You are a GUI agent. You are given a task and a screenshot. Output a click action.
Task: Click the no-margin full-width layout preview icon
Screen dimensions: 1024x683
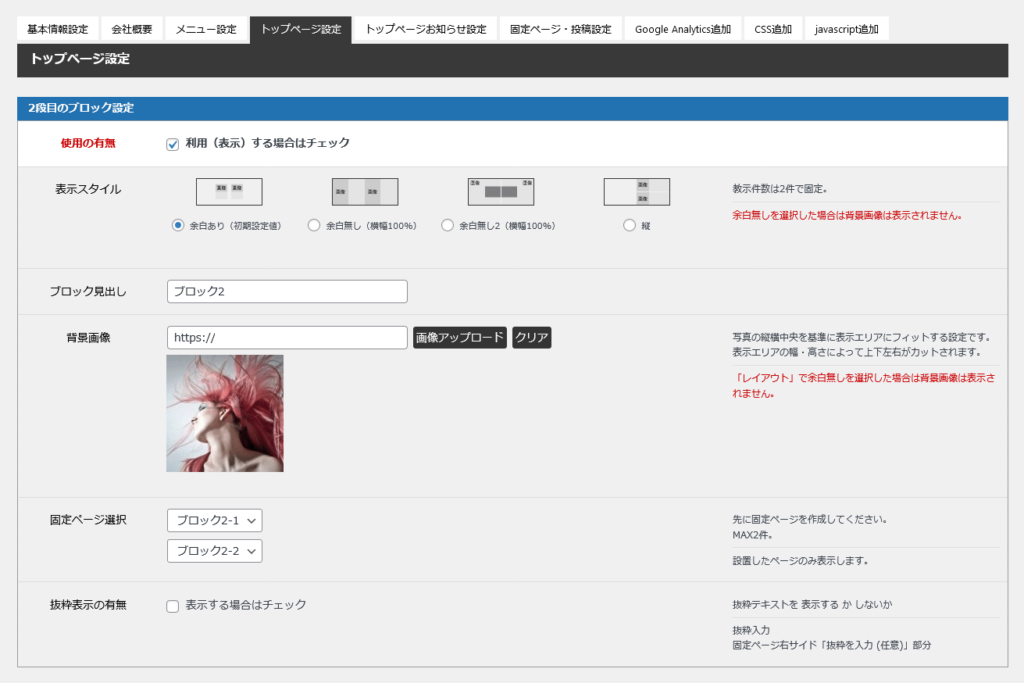(x=365, y=191)
